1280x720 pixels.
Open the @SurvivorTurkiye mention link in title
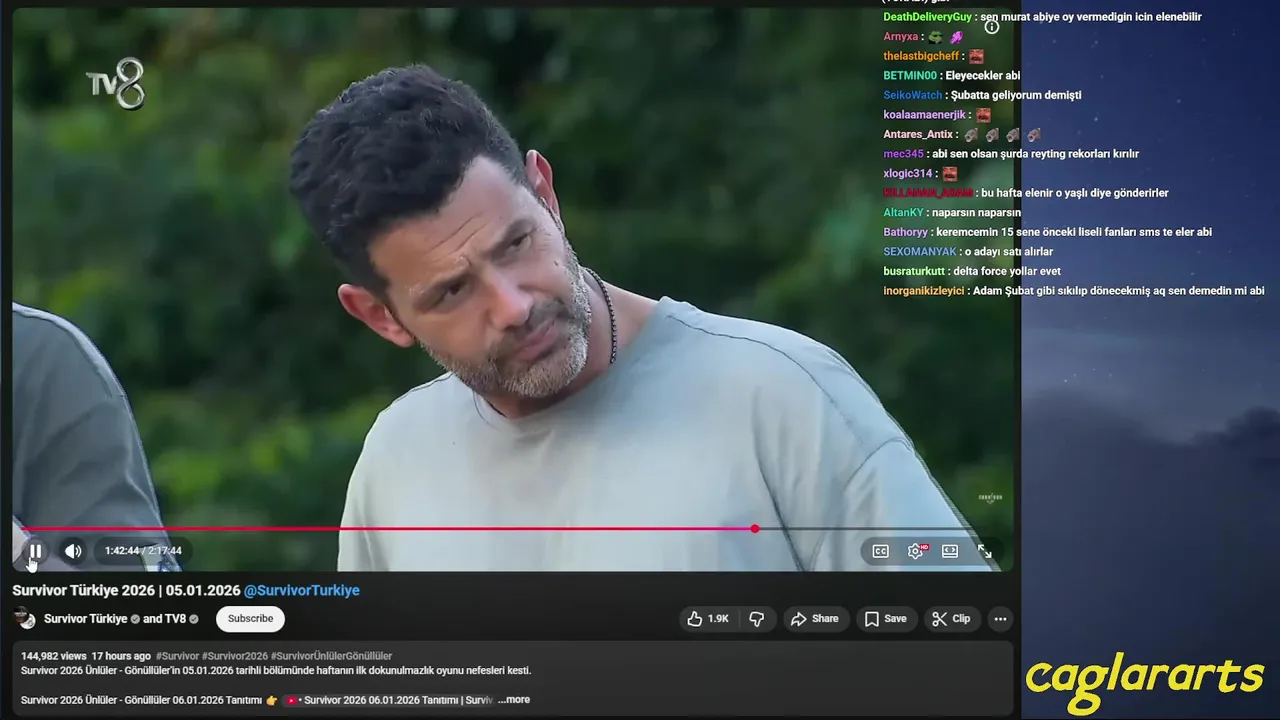click(302, 590)
